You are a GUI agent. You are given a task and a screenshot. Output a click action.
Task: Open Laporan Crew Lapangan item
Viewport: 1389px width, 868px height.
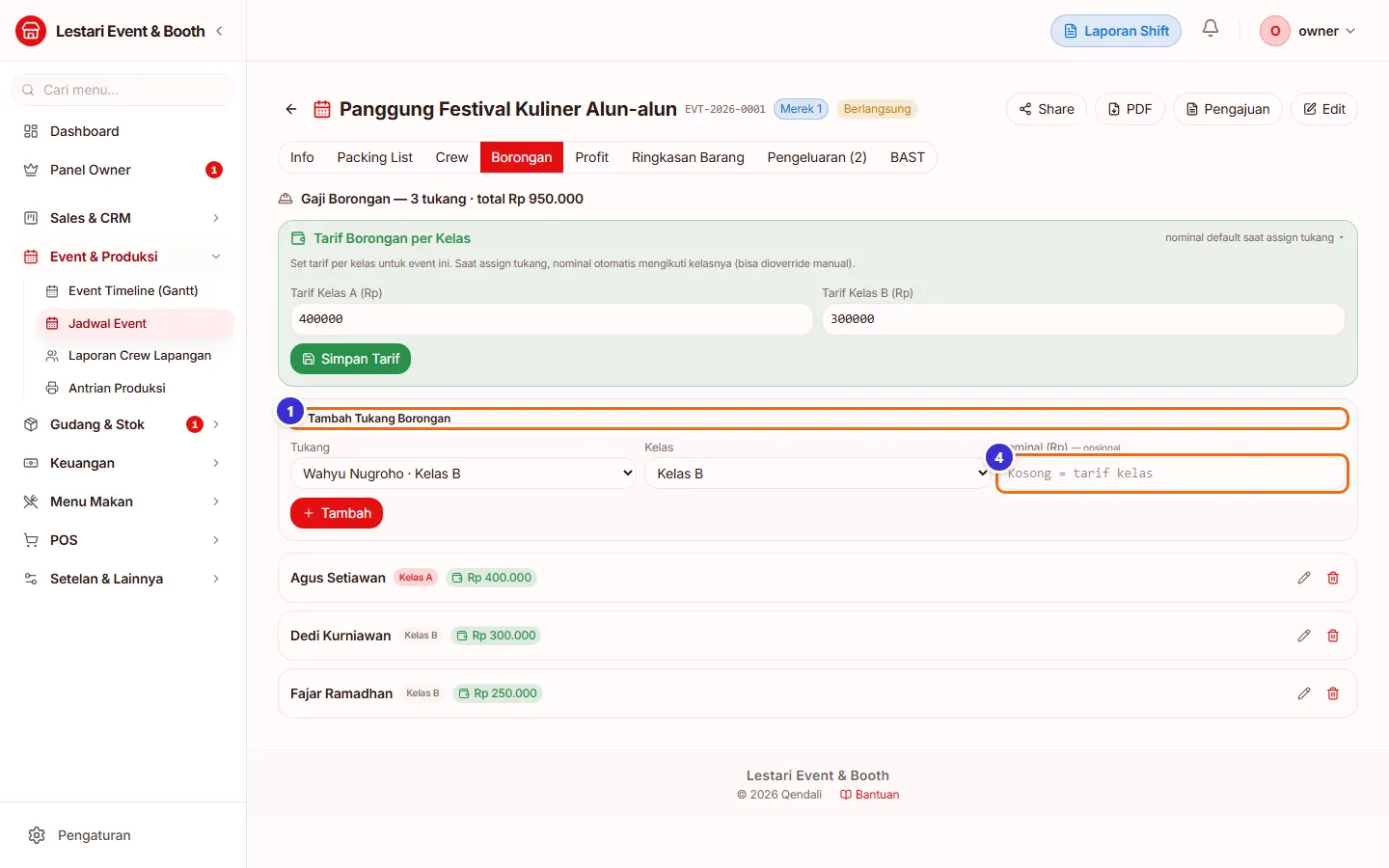point(134,355)
